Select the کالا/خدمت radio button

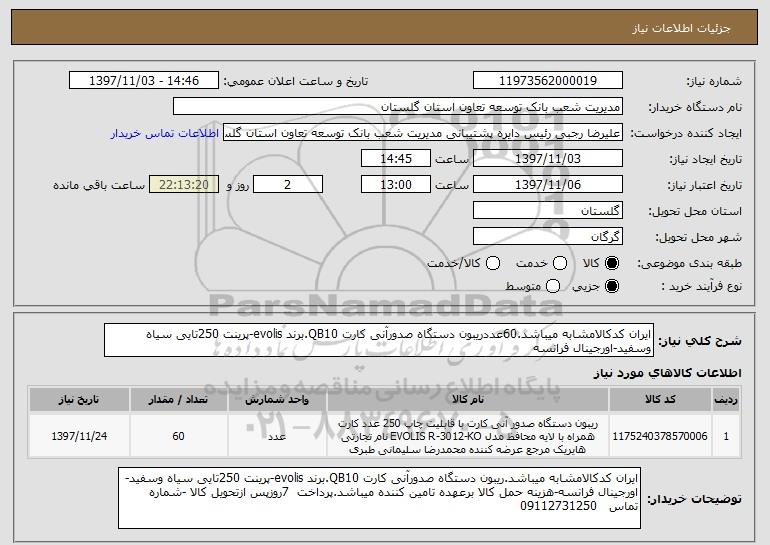click(x=493, y=263)
